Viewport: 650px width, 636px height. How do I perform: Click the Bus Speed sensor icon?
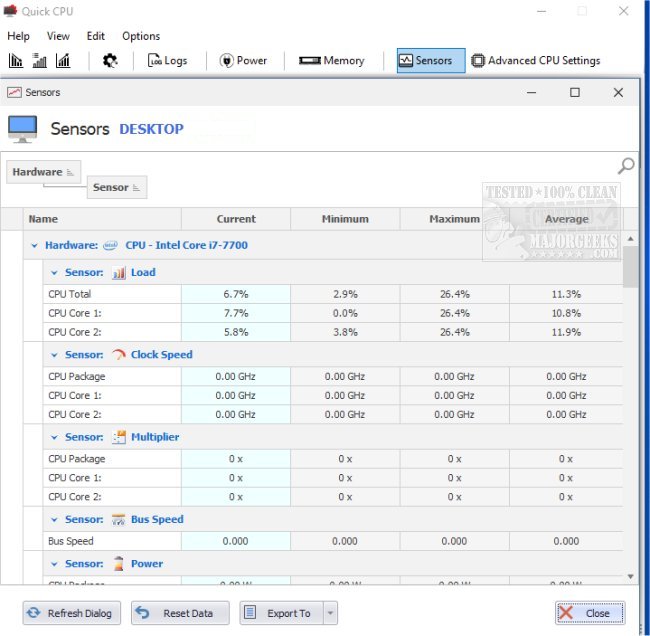pos(119,519)
